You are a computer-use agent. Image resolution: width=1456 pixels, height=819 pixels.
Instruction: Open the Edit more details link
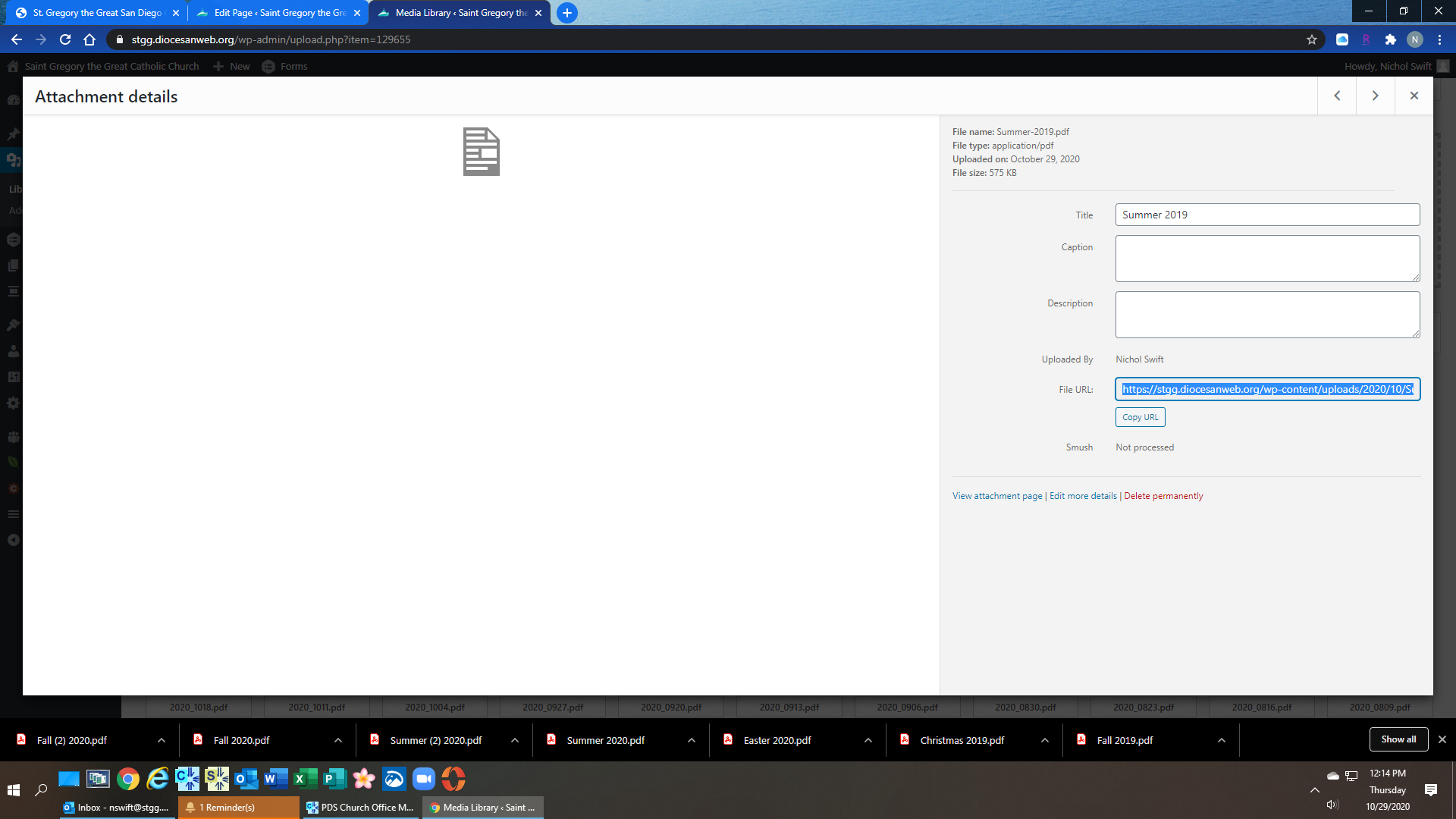point(1083,496)
